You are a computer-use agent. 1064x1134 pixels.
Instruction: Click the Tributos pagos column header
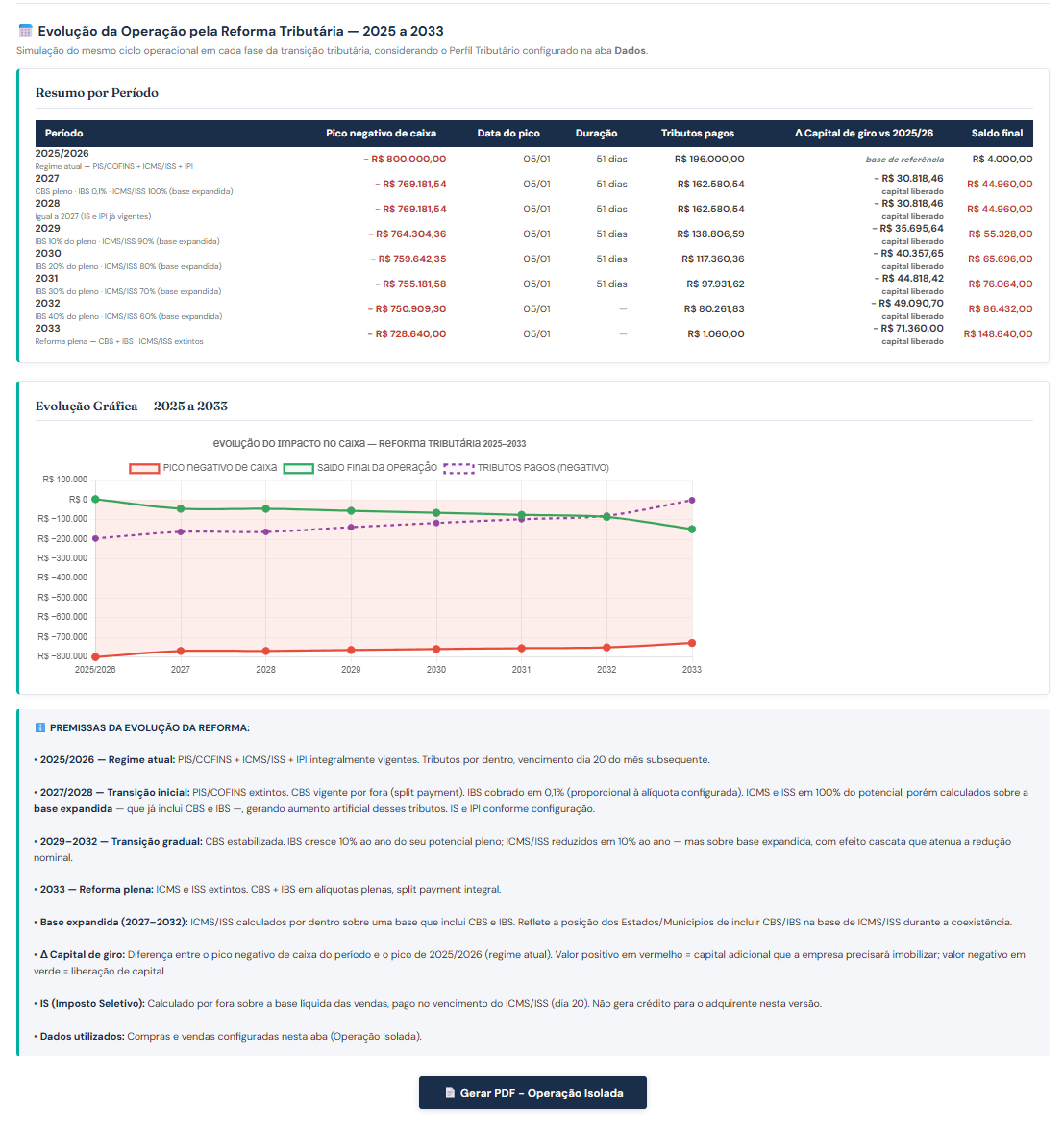point(697,133)
